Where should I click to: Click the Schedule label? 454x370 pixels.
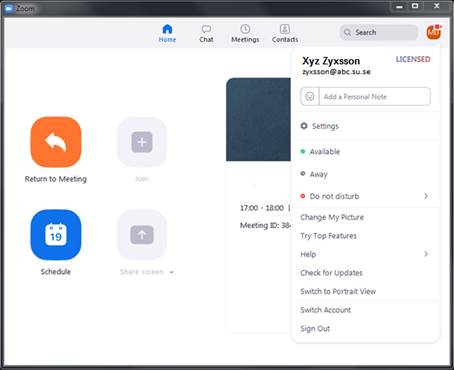[x=56, y=272]
